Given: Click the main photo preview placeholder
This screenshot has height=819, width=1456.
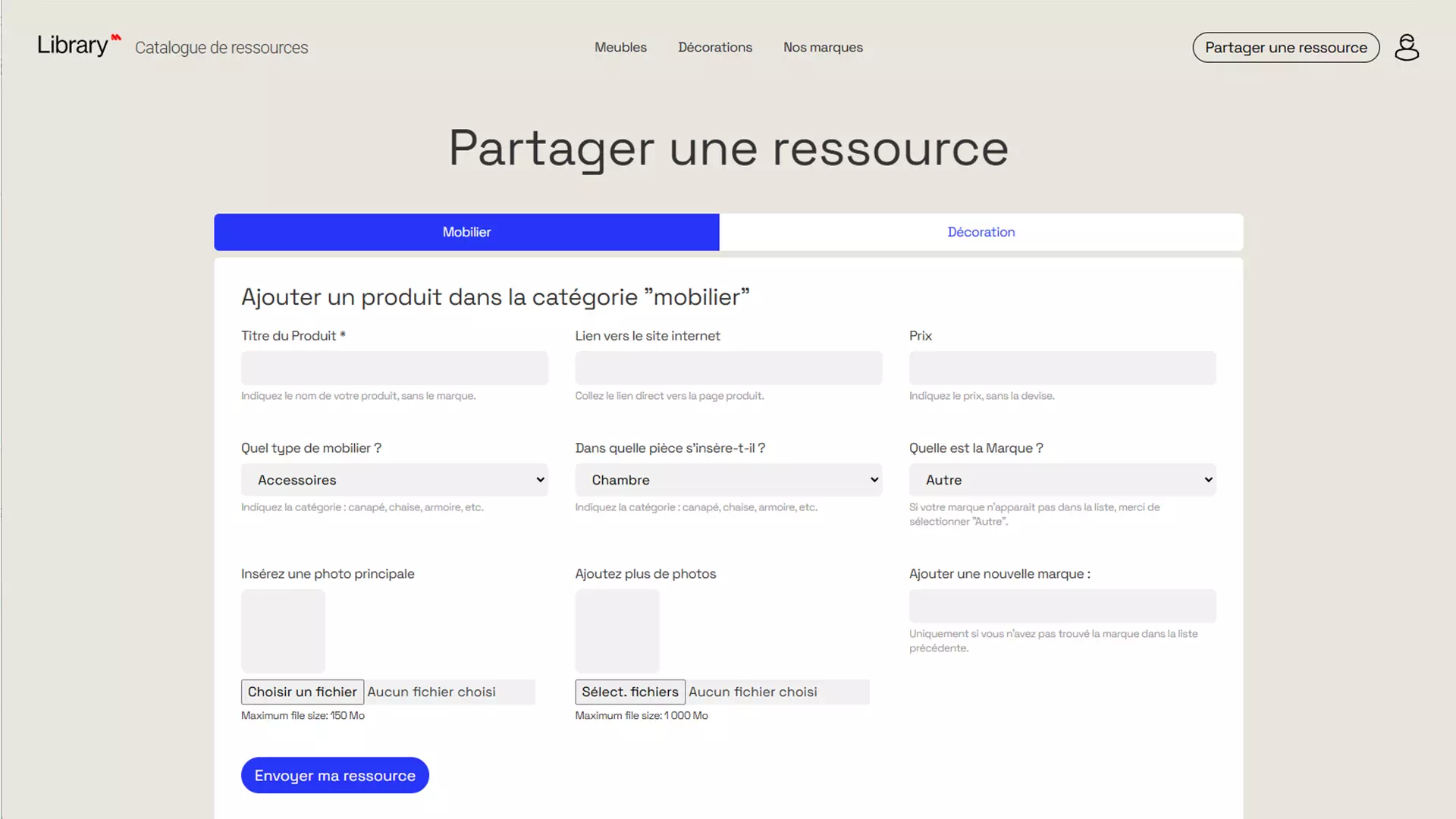Looking at the screenshot, I should click(x=283, y=631).
